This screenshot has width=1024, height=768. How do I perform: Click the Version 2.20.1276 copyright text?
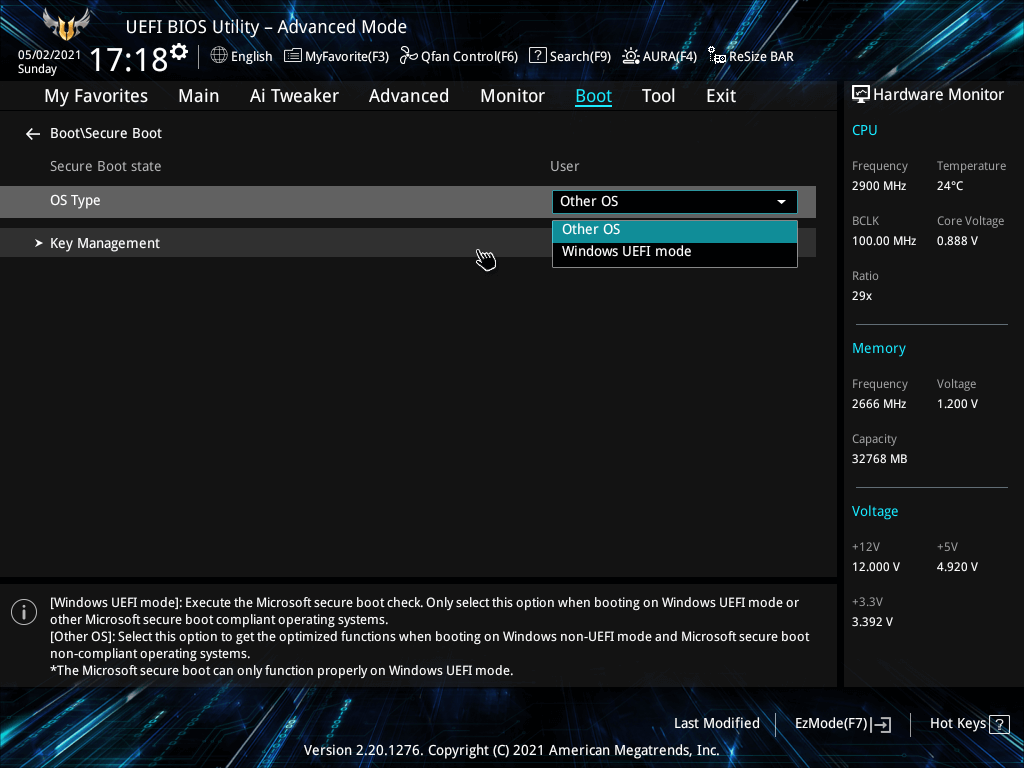pyautogui.click(x=511, y=750)
